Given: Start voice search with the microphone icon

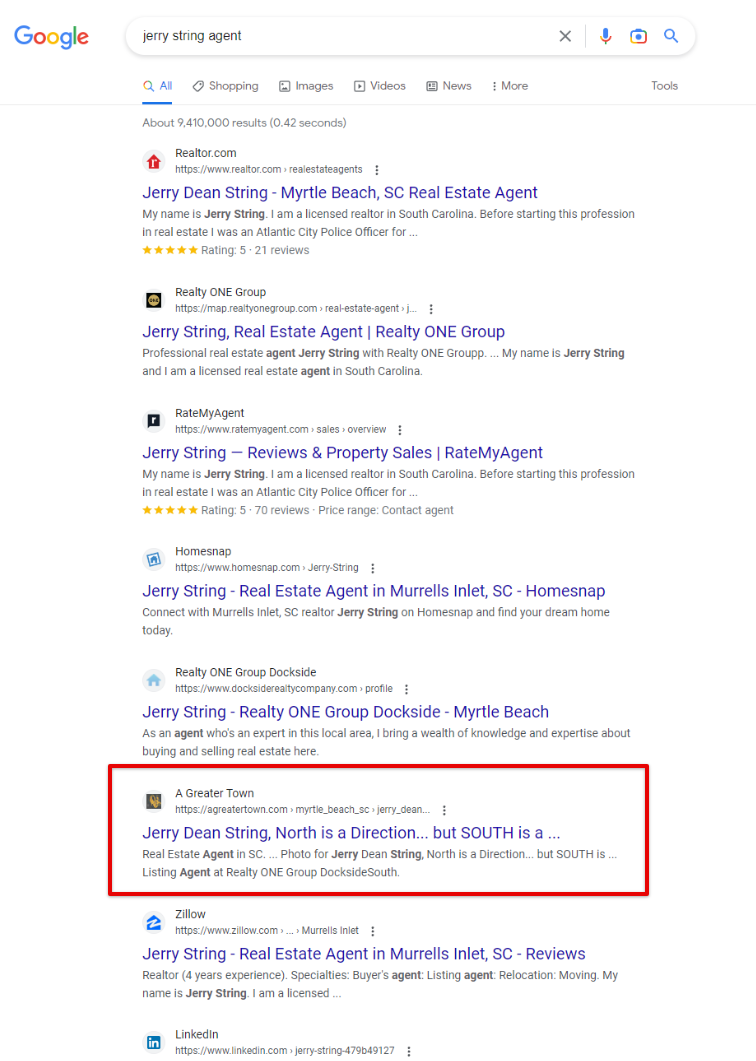Looking at the screenshot, I should (606, 36).
